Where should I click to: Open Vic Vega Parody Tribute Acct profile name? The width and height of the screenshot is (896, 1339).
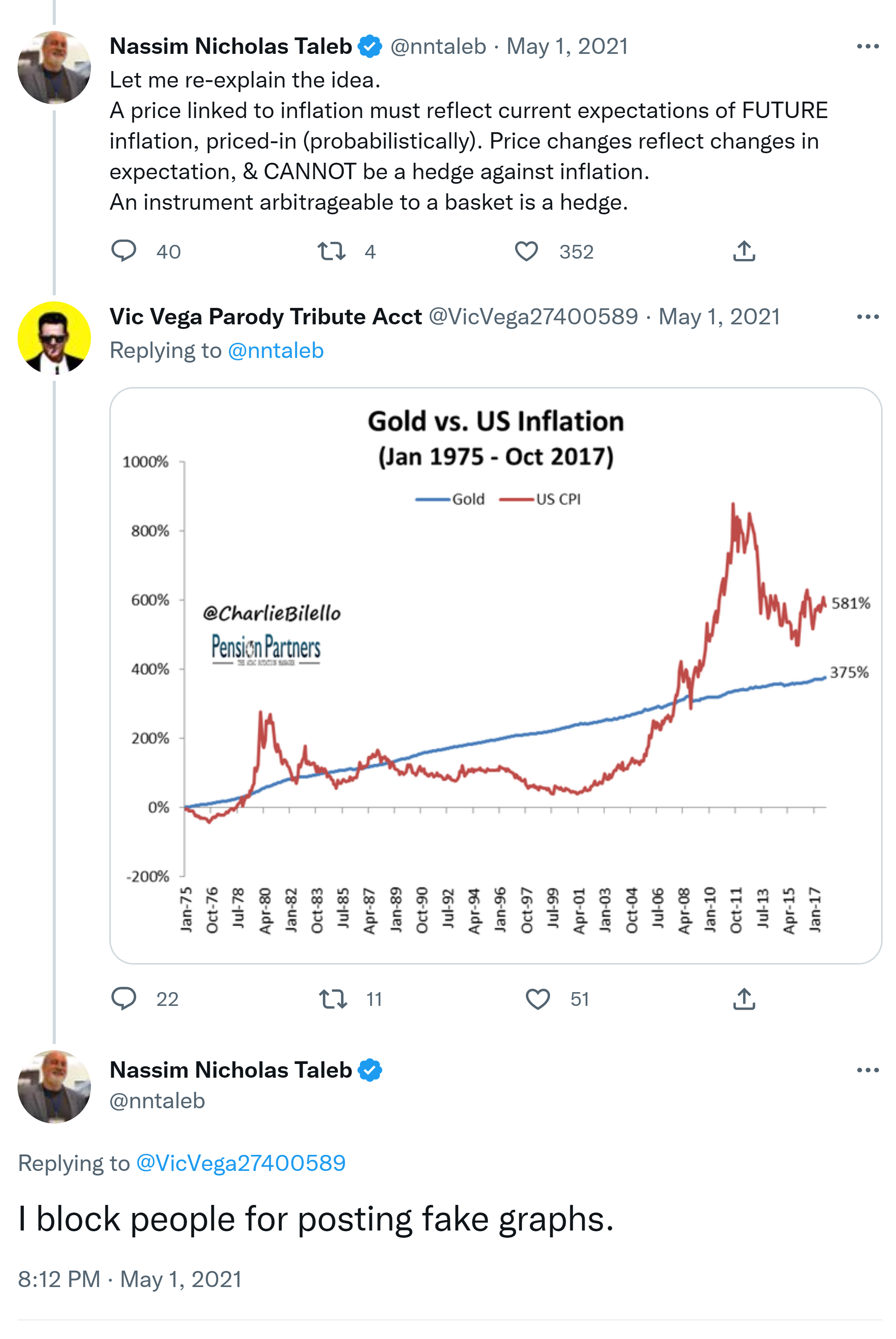266,316
